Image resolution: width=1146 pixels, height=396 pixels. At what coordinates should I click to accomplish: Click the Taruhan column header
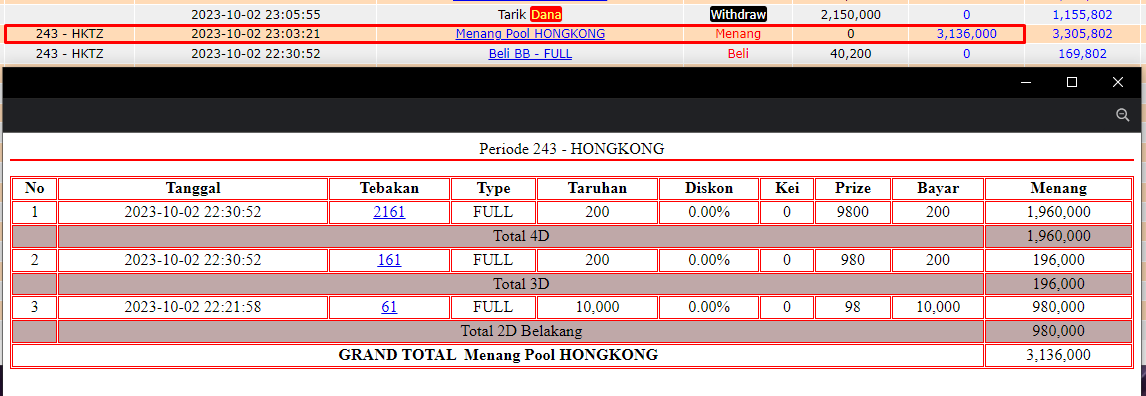click(x=597, y=189)
